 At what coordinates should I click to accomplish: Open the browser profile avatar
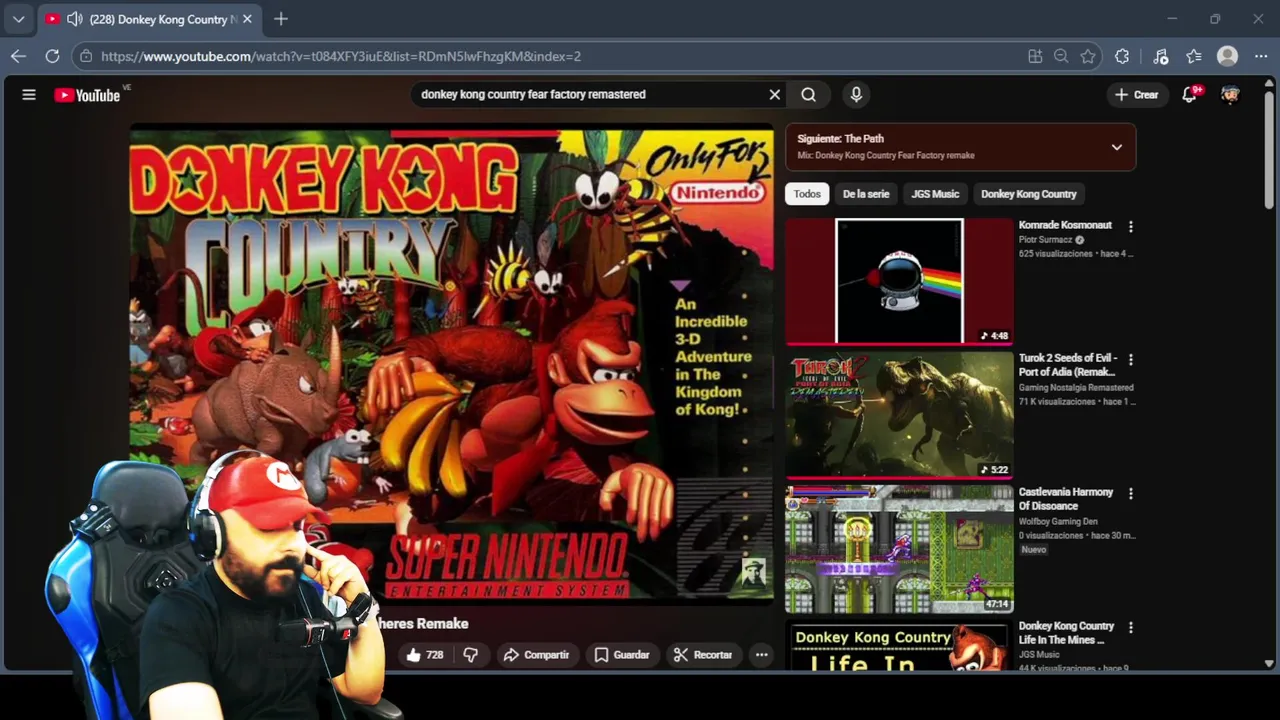tap(1228, 56)
